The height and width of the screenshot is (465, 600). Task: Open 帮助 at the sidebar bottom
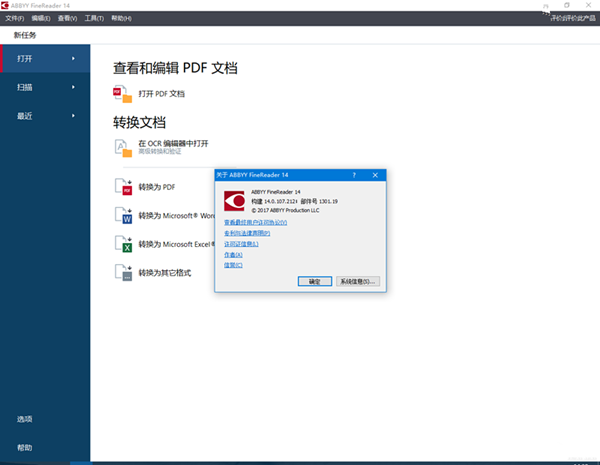click(24, 447)
